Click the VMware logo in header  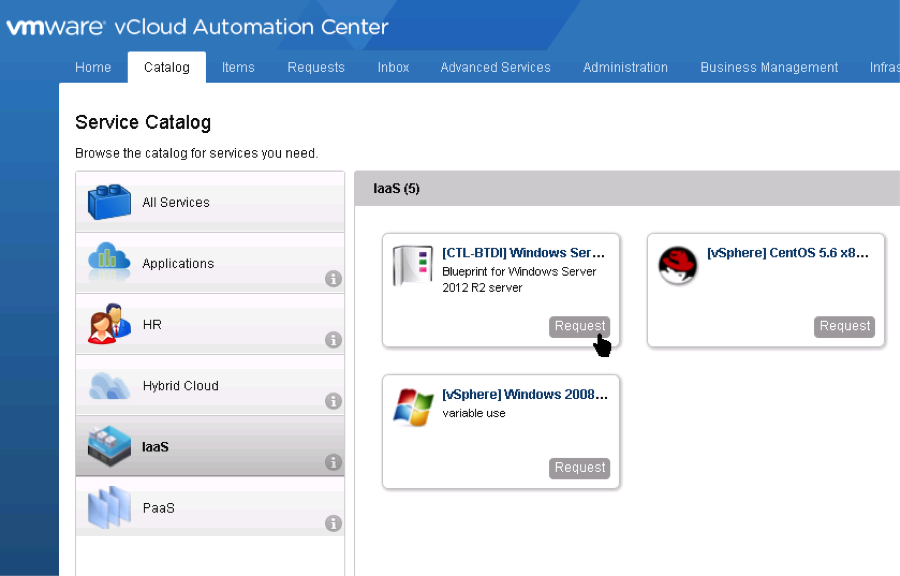pyautogui.click(x=56, y=27)
